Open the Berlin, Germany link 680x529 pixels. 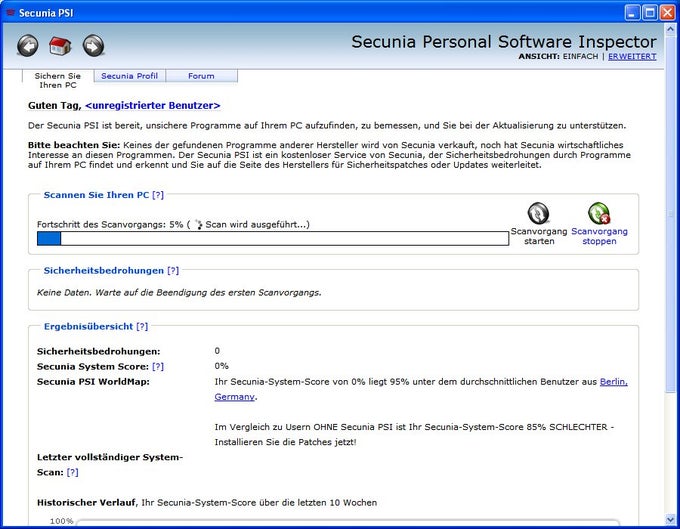pos(613,382)
